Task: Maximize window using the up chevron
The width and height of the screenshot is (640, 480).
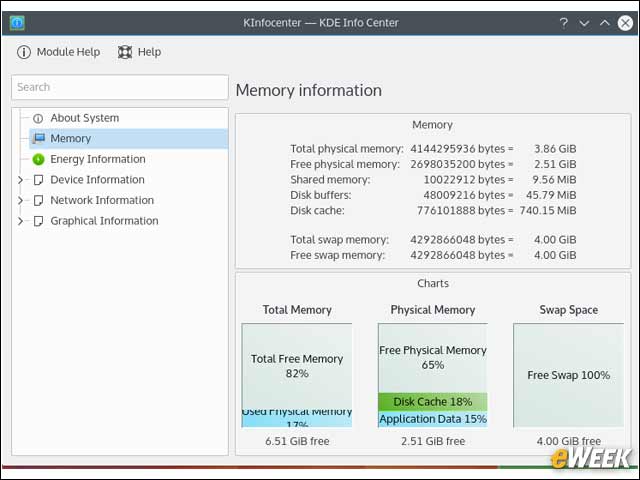Action: pos(605,23)
